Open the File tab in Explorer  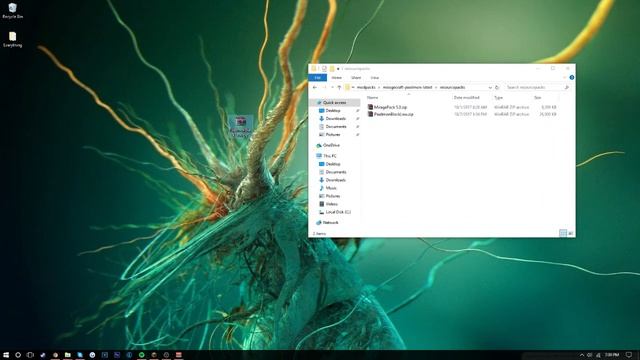point(318,78)
